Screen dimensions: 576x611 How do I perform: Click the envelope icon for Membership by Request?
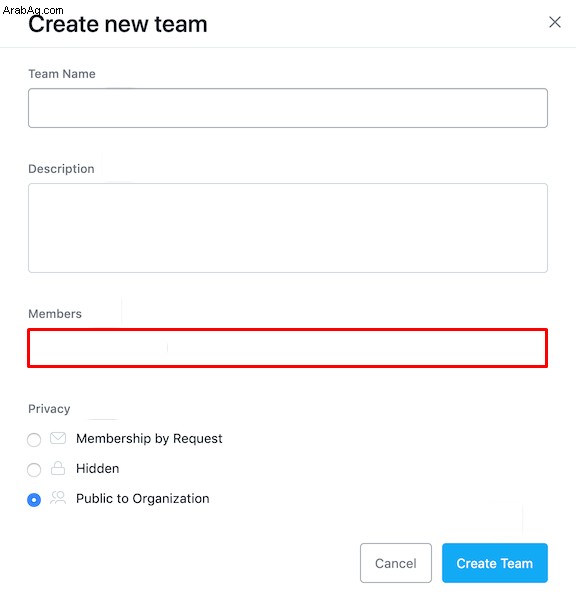click(x=58, y=438)
